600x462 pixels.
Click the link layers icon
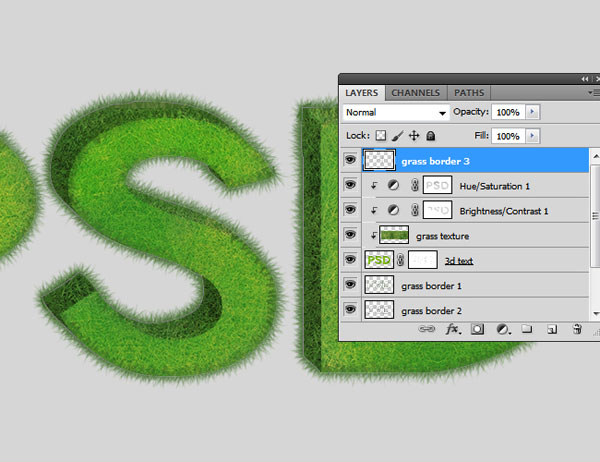tap(426, 328)
